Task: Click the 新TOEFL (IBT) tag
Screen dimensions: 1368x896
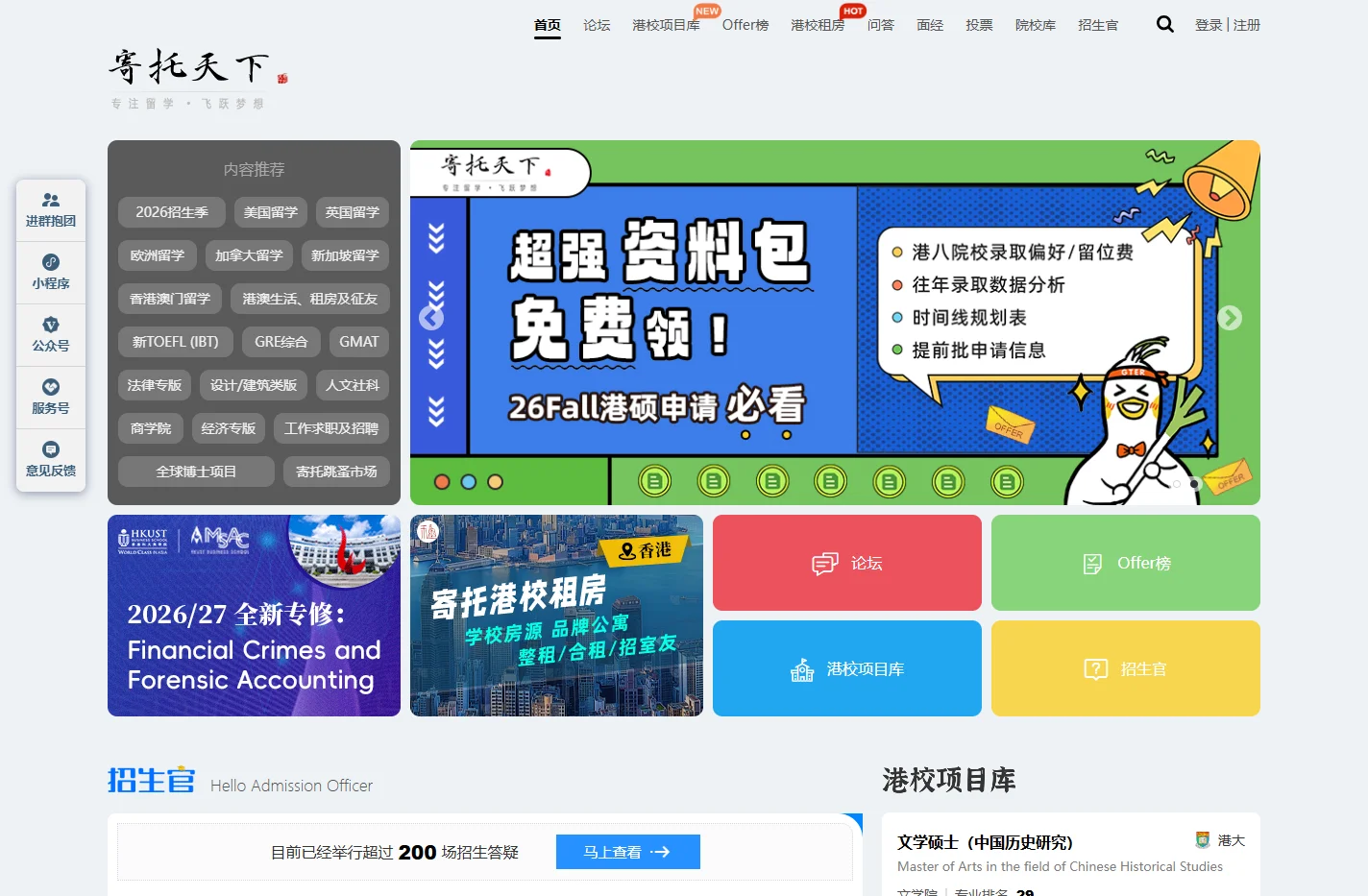Action: (176, 342)
